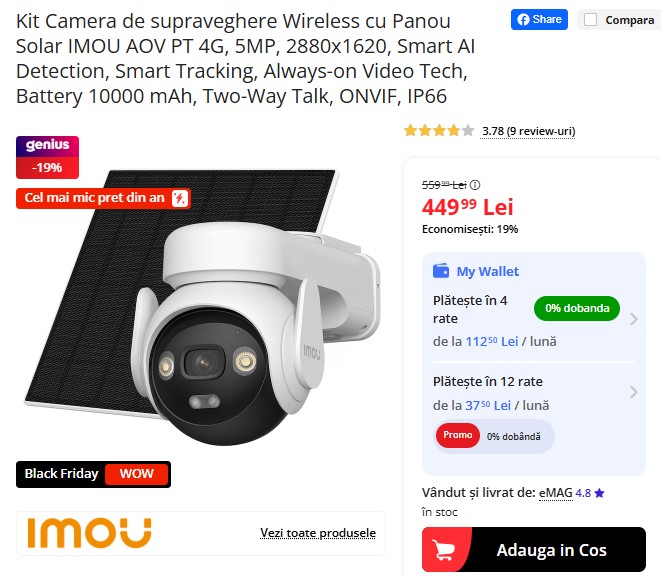Click the IMOU brand logo
The height and width of the screenshot is (576, 661).
point(89,533)
